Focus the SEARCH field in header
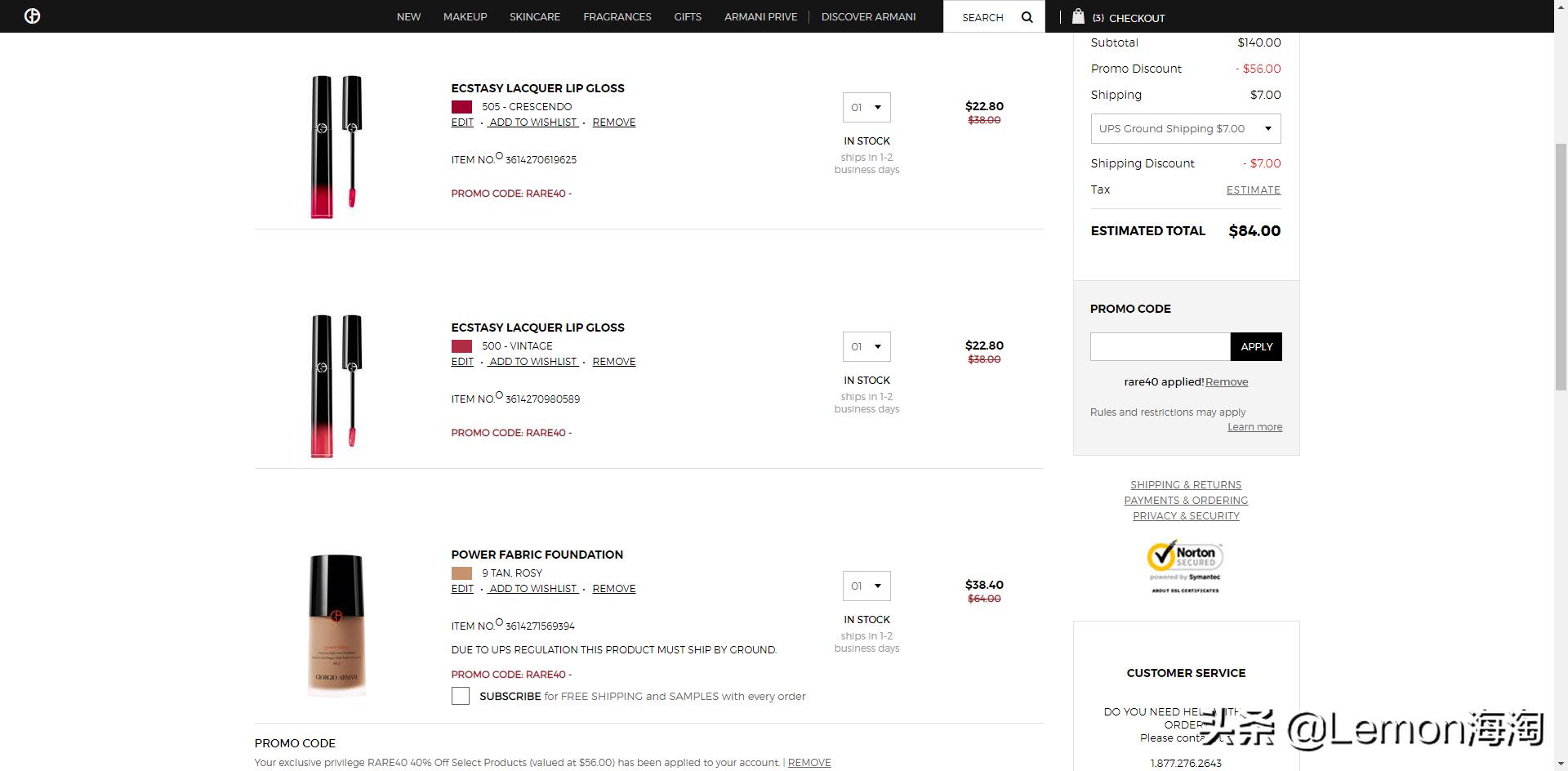The image size is (1568, 771). tap(984, 17)
